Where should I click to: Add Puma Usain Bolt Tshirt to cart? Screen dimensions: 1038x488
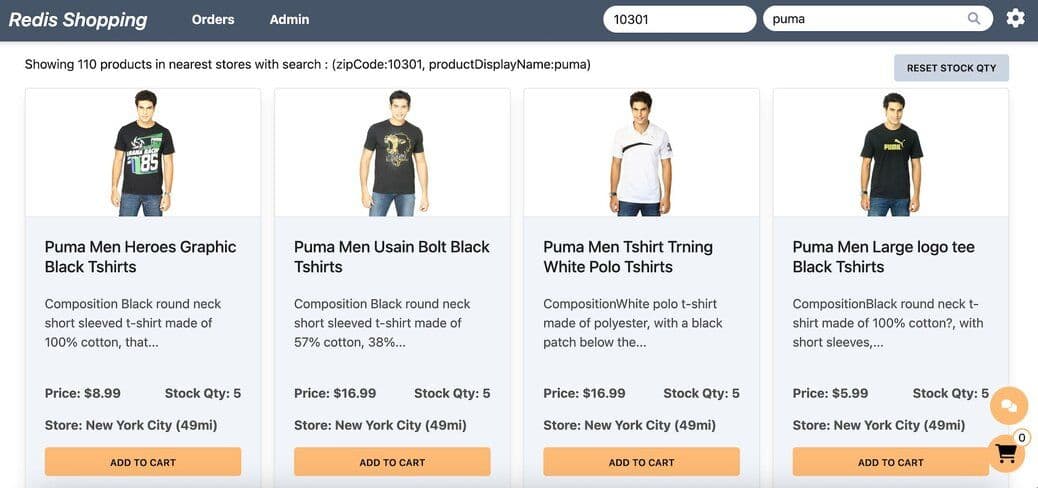(392, 462)
